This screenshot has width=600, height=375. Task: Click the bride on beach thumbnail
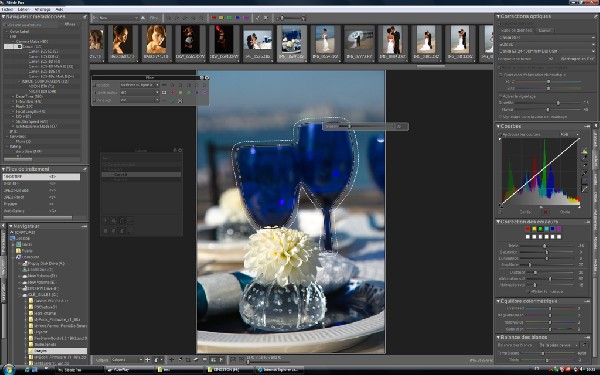click(x=325, y=40)
